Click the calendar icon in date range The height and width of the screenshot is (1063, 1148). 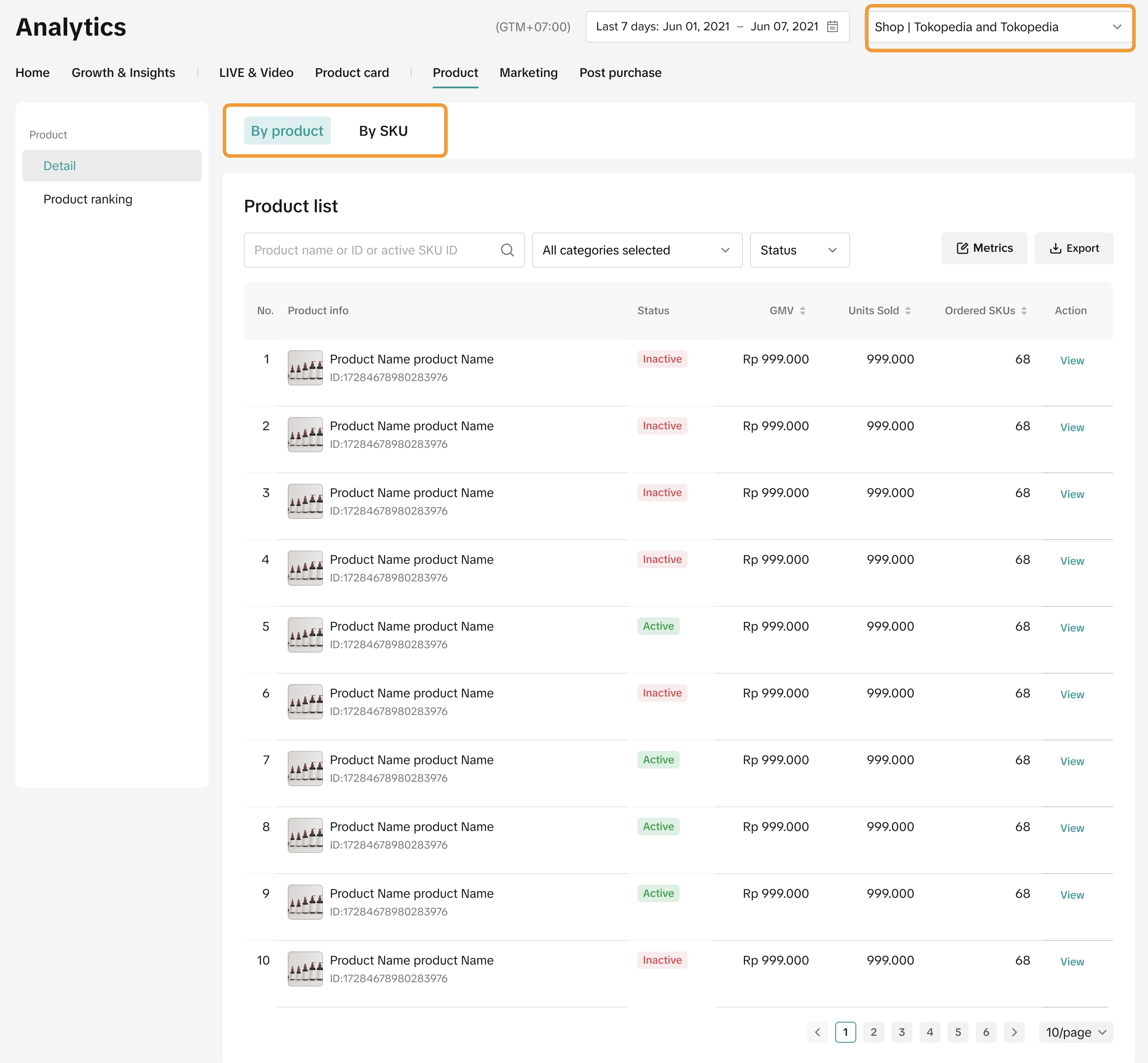coord(832,26)
